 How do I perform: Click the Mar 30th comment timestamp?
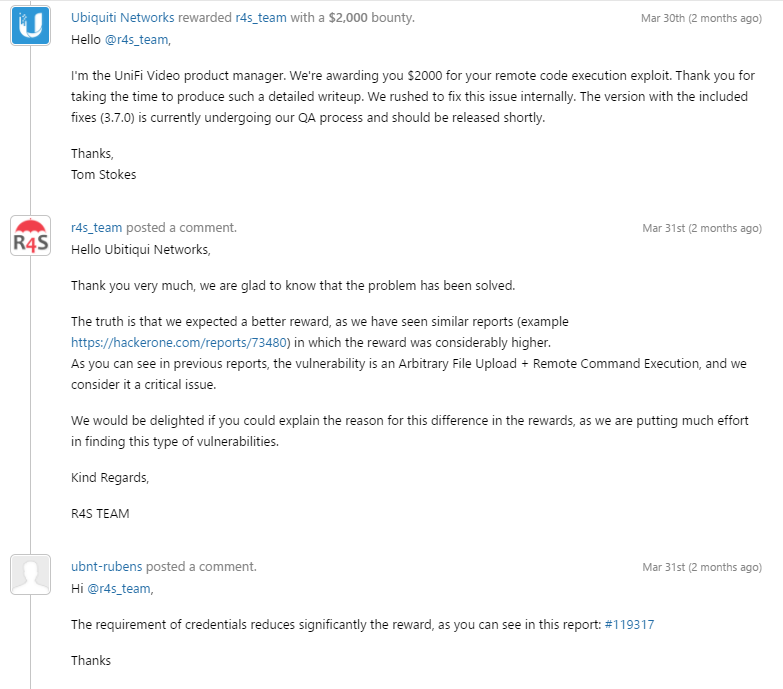pos(701,19)
